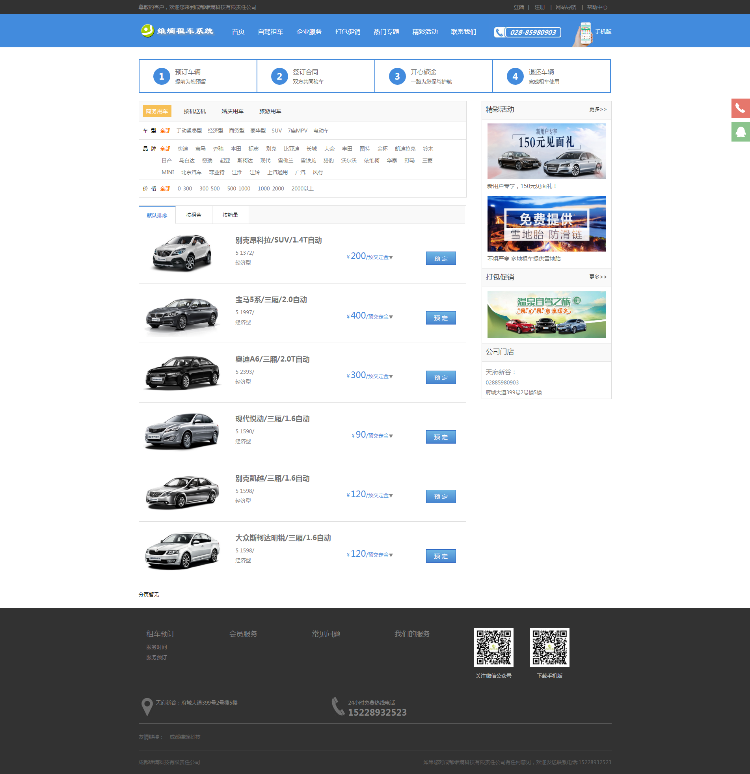The image size is (750, 774).
Task: Open the first orange-highlighted rental tab
Action: 157,111
